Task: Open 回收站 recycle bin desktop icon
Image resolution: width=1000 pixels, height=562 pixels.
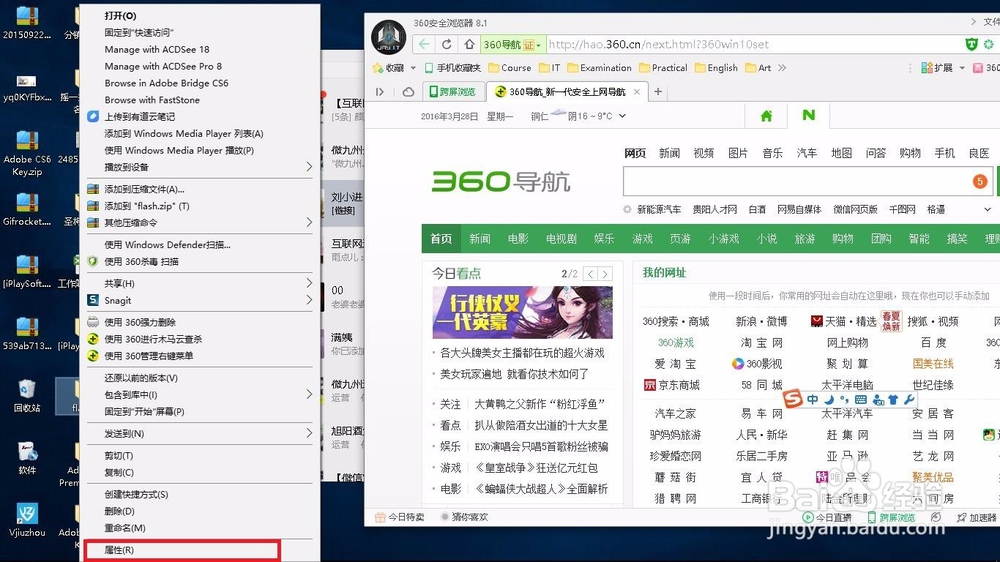Action: pyautogui.click(x=27, y=396)
